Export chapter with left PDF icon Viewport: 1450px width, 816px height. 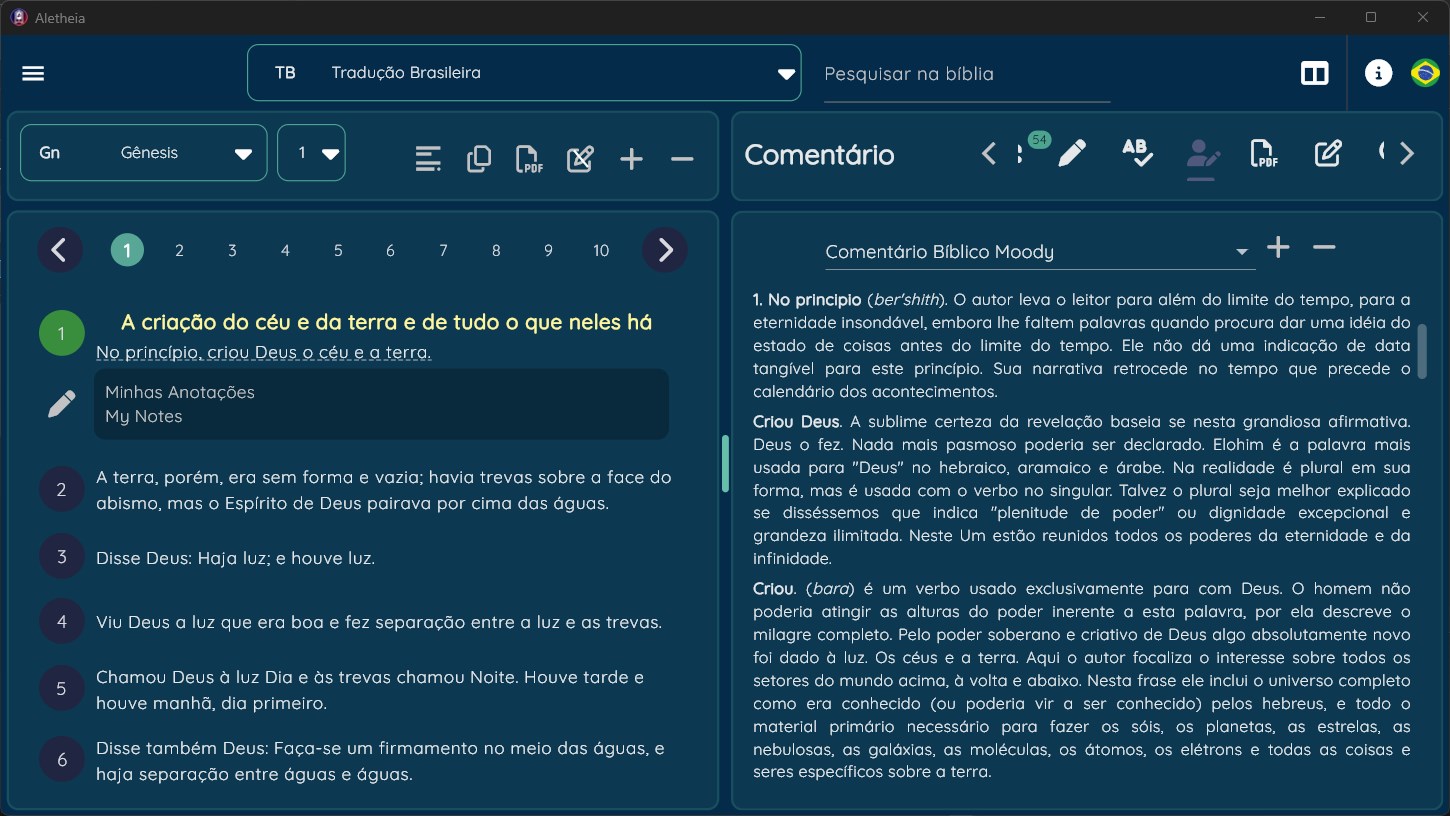pos(528,159)
